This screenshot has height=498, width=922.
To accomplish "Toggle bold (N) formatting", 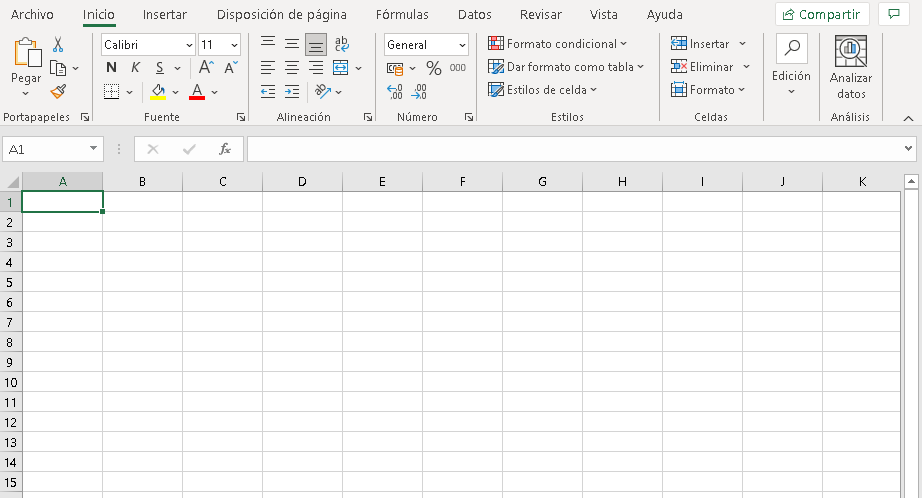I will pos(111,68).
